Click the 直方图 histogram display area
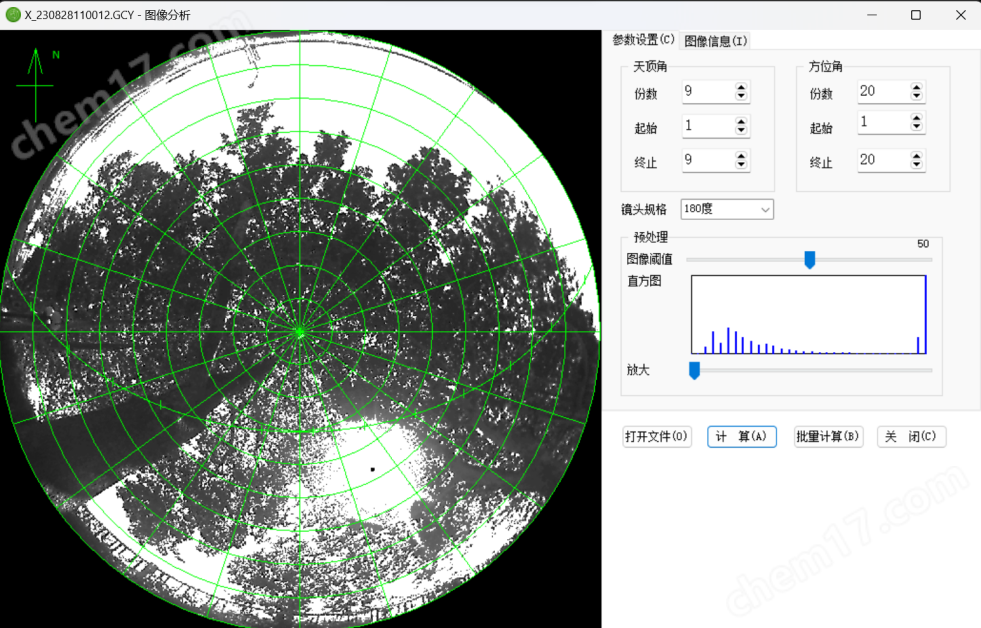981x628 pixels. pyautogui.click(x=808, y=313)
